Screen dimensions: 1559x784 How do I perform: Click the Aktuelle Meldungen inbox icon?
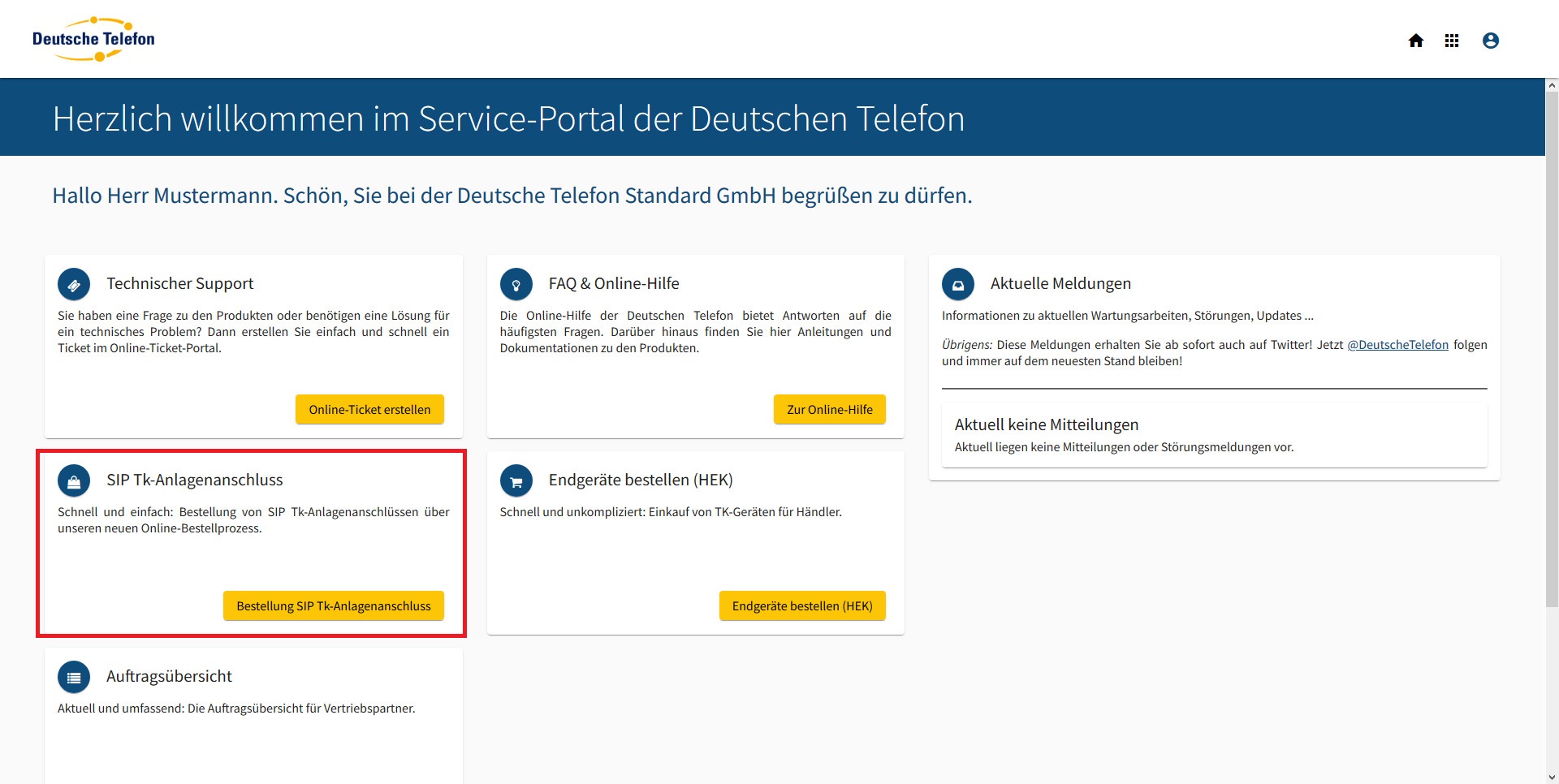pyautogui.click(x=958, y=285)
